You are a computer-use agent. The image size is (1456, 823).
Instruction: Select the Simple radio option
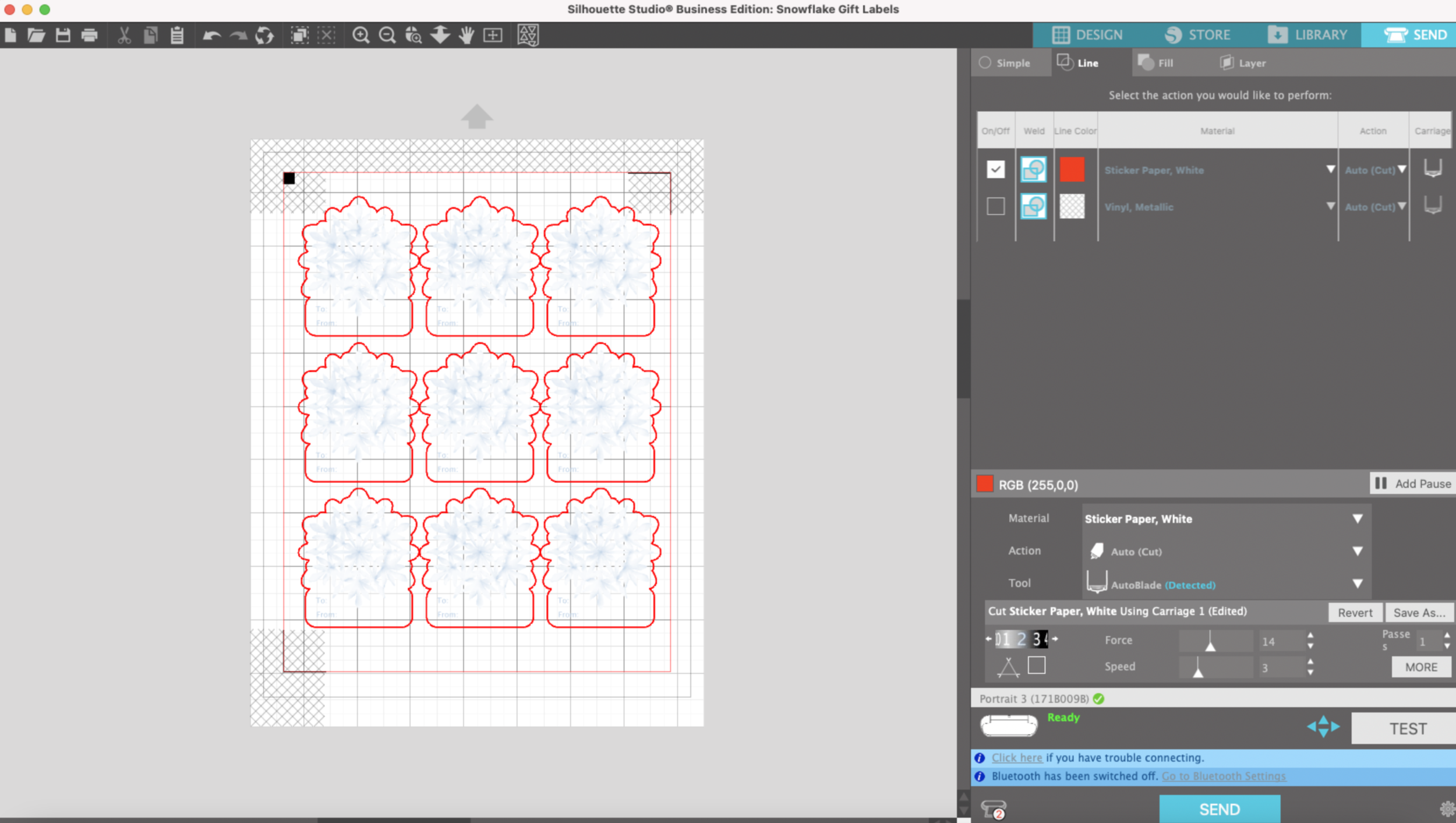[985, 63]
